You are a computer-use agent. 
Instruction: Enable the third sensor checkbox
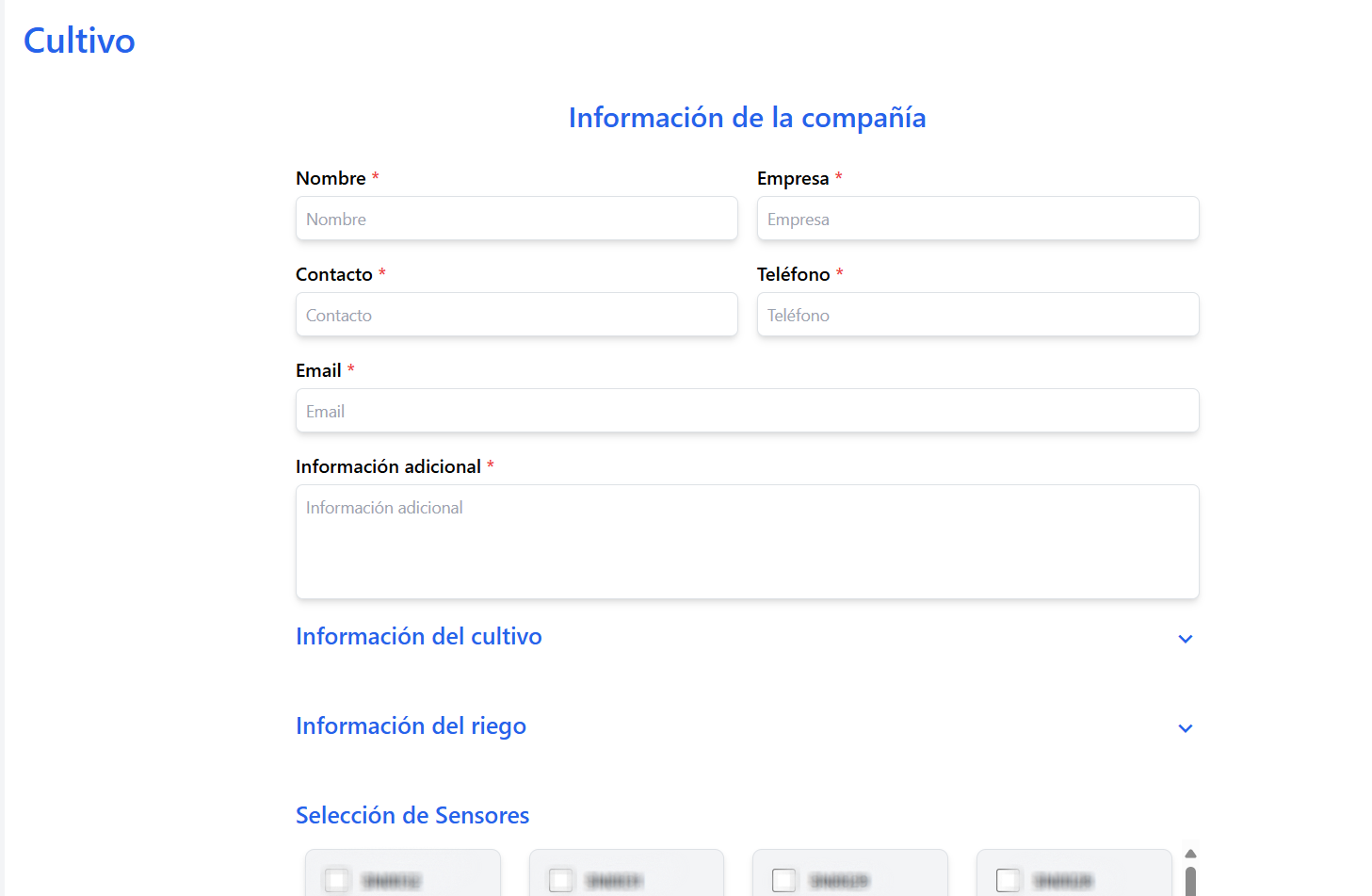pos(783,880)
